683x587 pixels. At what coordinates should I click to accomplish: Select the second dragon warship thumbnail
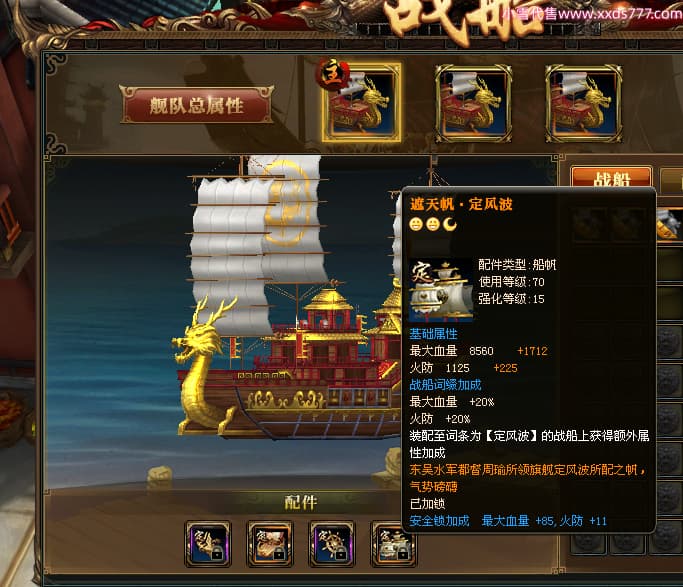coord(473,104)
